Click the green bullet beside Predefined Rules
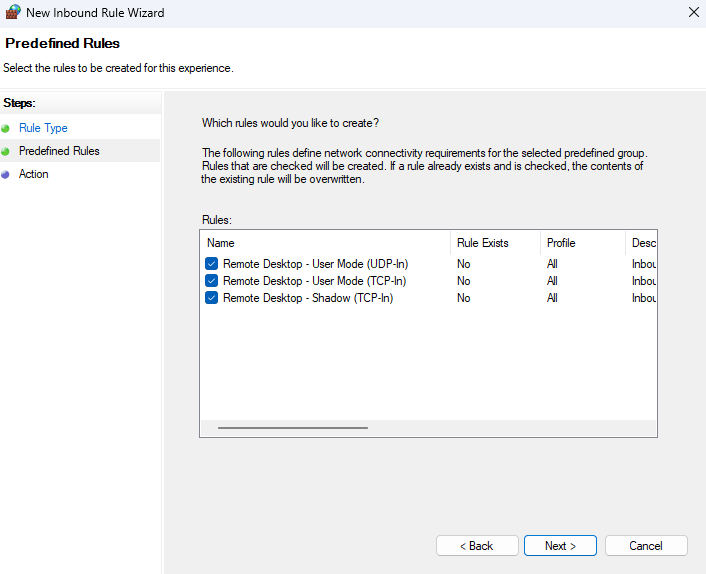Viewport: 706px width, 574px height. point(6,151)
